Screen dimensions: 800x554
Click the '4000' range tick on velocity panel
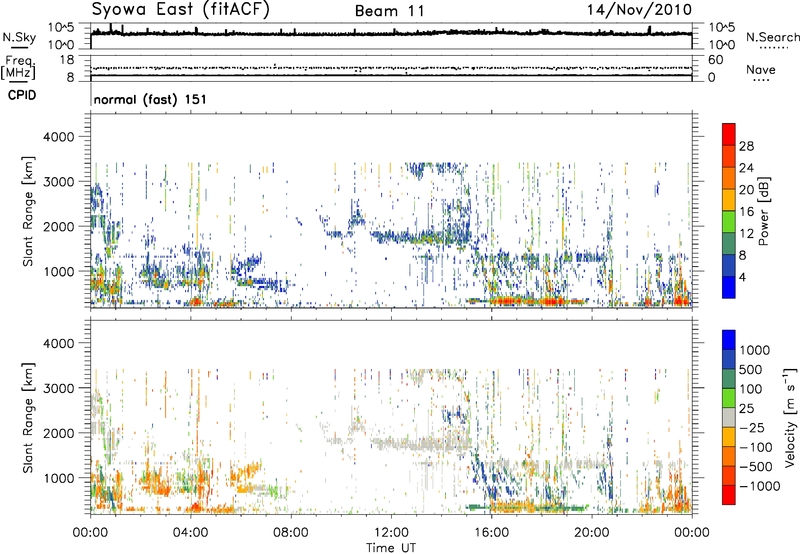58,343
